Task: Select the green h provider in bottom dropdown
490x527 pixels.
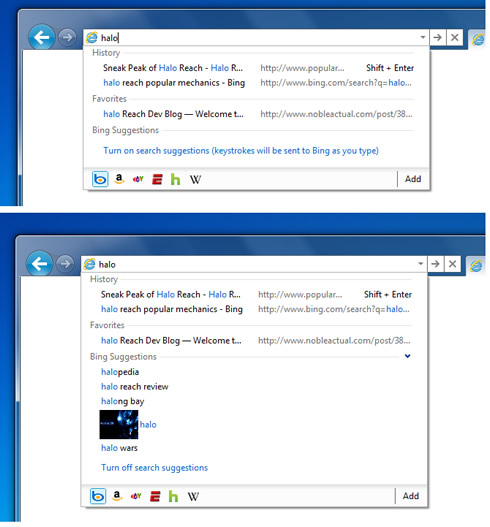Action: click(173, 496)
